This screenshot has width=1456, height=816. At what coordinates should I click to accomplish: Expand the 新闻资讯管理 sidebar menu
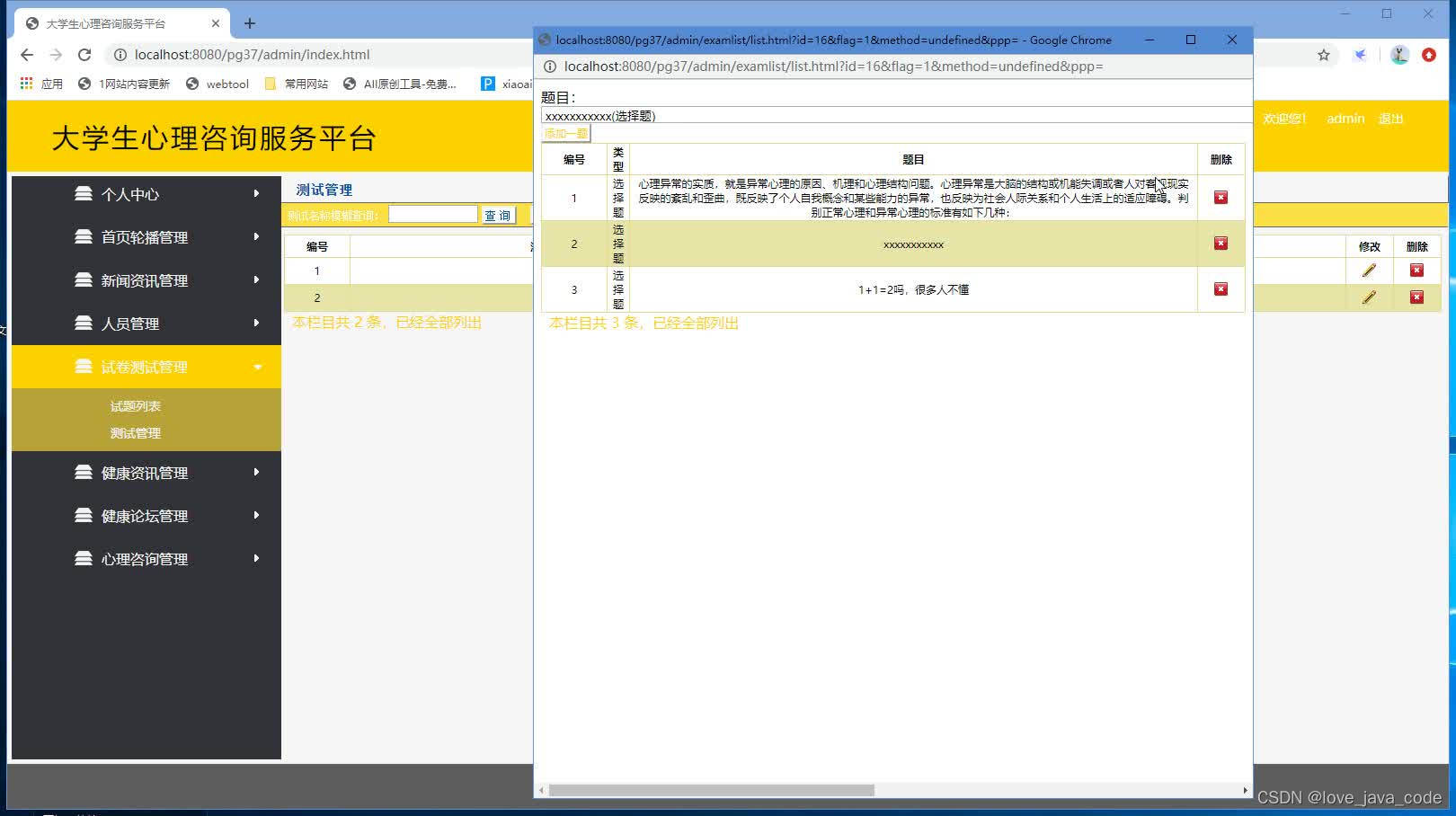pyautogui.click(x=146, y=280)
